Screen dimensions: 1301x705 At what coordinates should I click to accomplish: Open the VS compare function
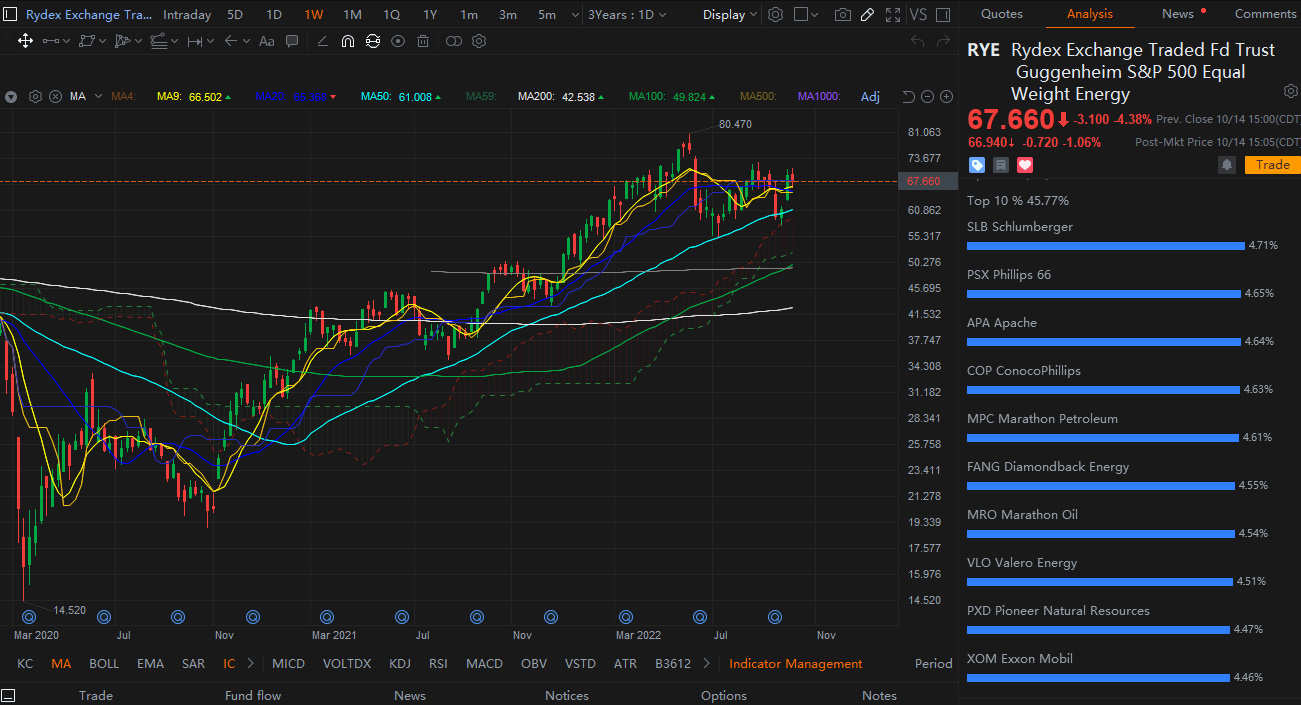(918, 15)
